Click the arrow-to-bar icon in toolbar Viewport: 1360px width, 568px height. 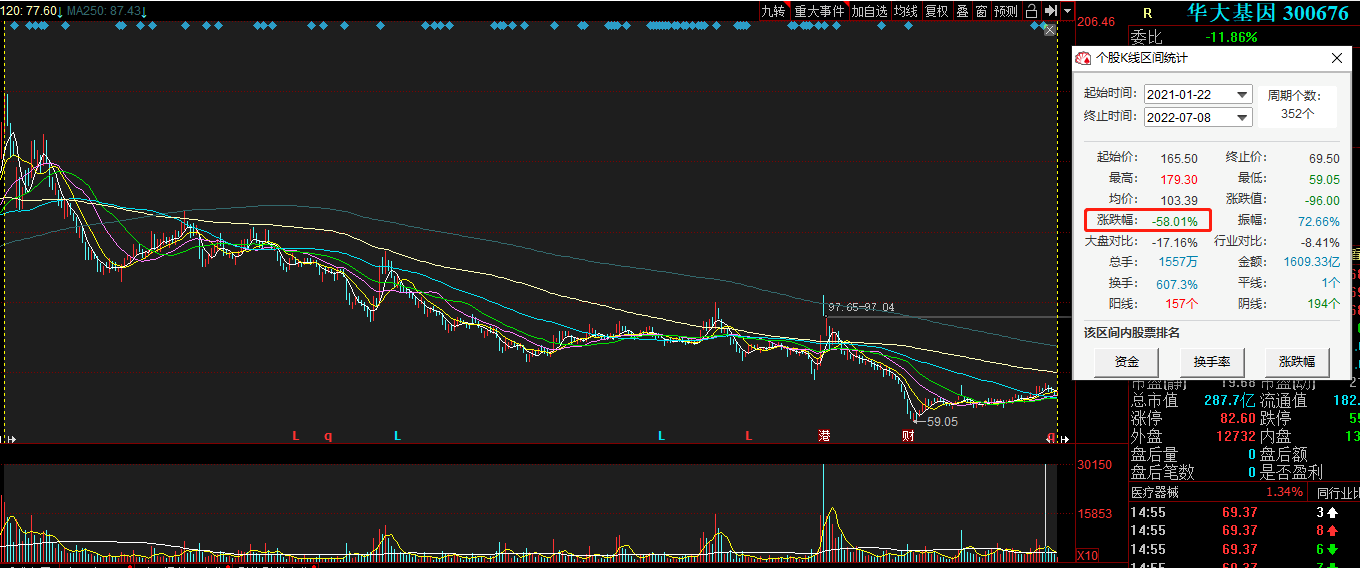[x=1050, y=11]
